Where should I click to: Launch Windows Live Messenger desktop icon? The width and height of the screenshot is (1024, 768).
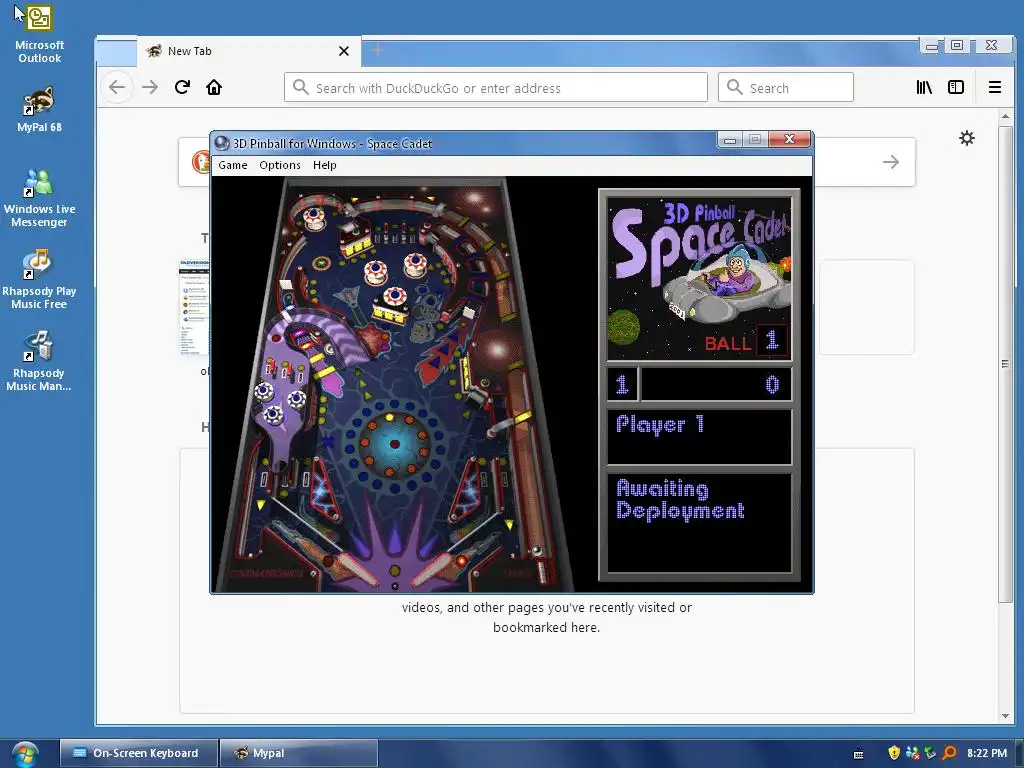39,198
